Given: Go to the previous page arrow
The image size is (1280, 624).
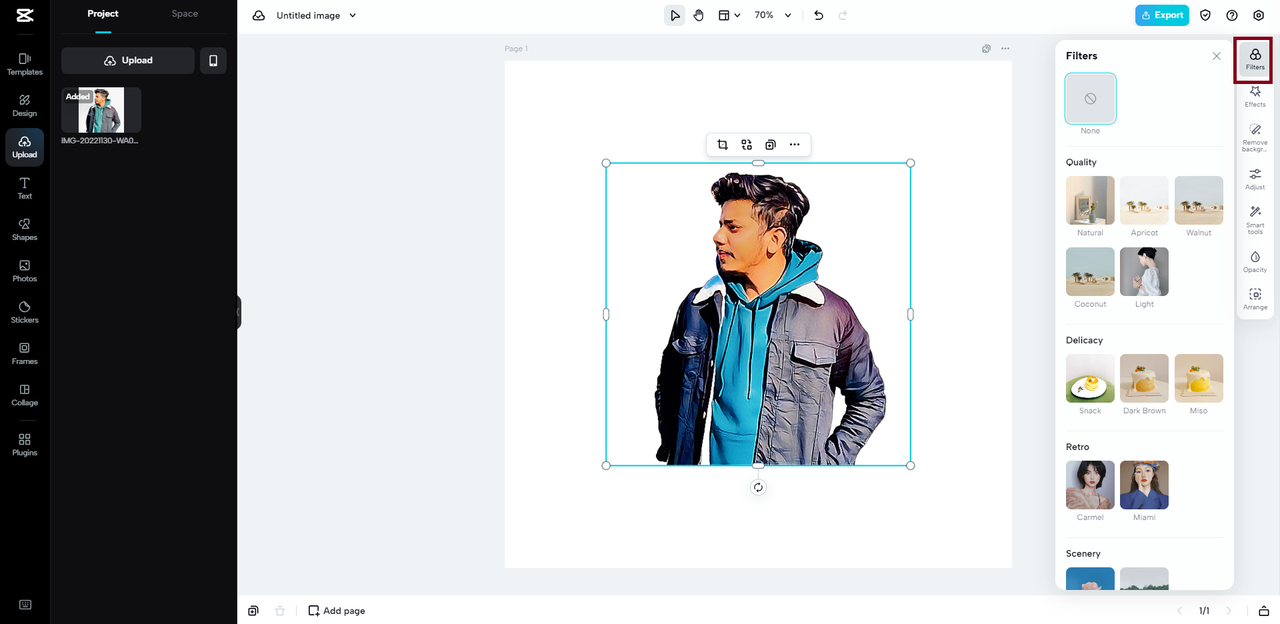Looking at the screenshot, I should (1179, 610).
